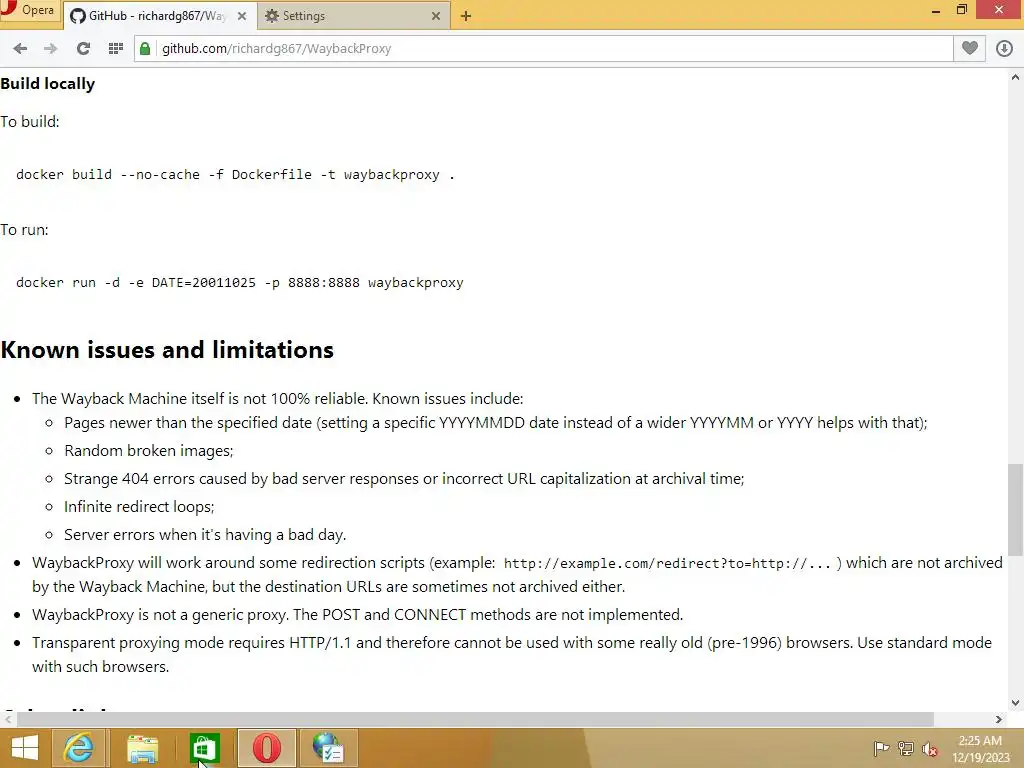The image size is (1024, 768).
Task: Reload the current page
Action: (x=83, y=48)
